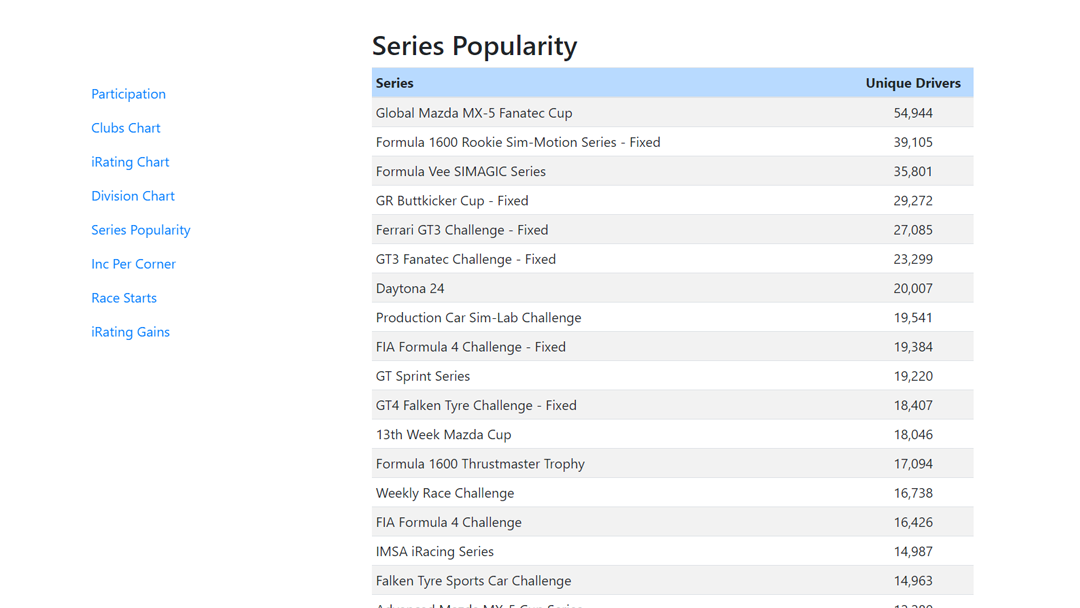Open the Division Chart page
Screen dimensions: 1080x608
click(132, 195)
